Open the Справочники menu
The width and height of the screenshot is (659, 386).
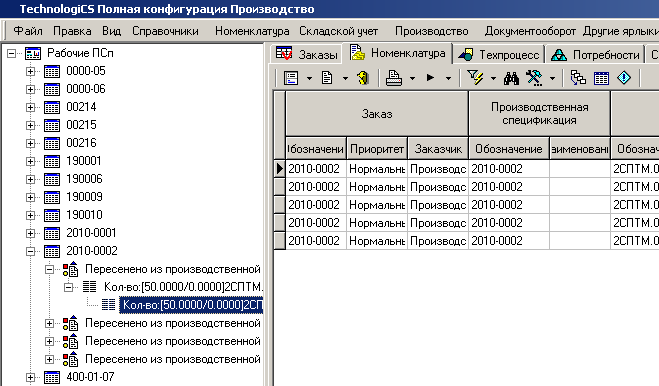coord(165,31)
